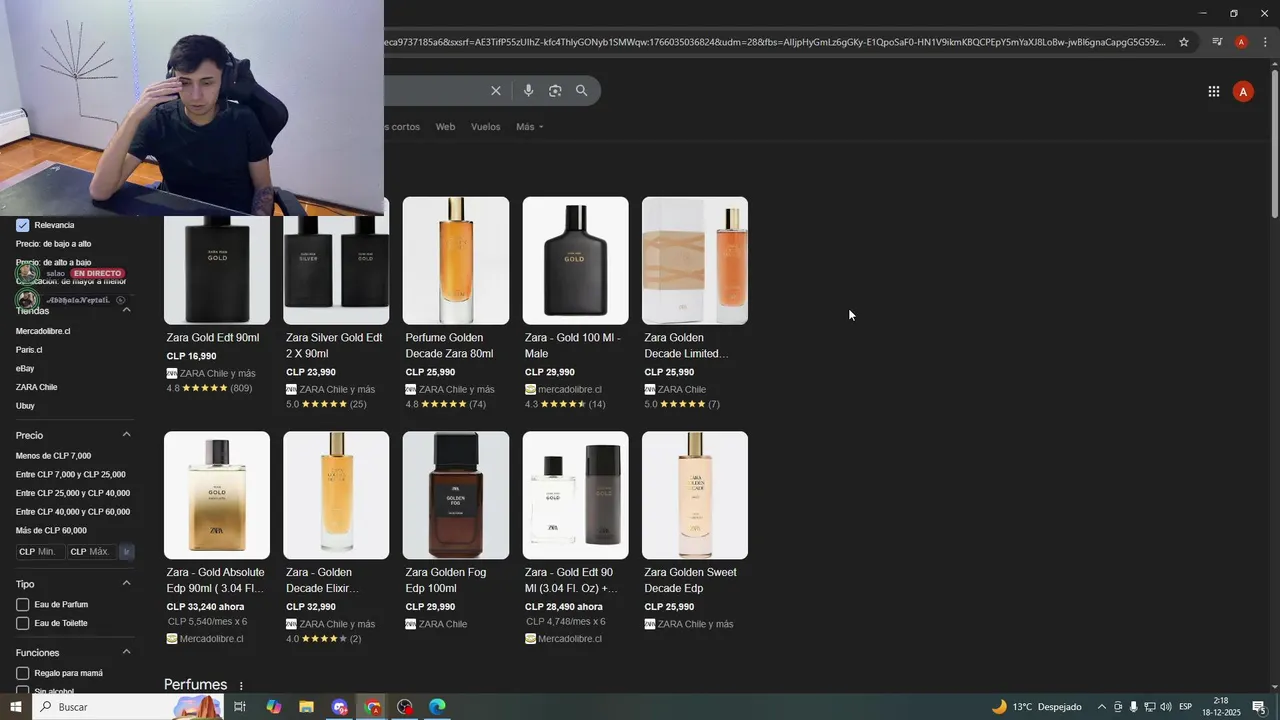Image resolution: width=1280 pixels, height=720 pixels.
Task: Switch to the Vuelos search tab
Action: click(485, 127)
